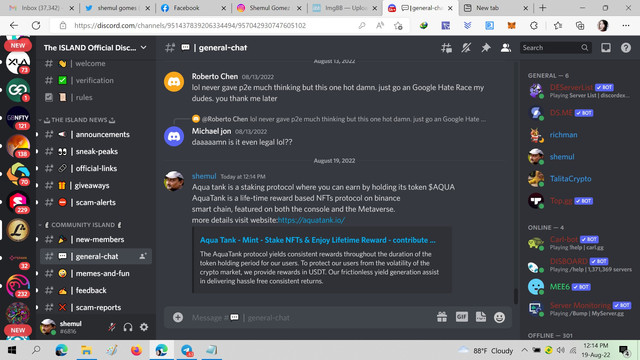Viewport: 640px width, 360px height.
Task: Open the scam-alerts channel
Action: [96, 202]
